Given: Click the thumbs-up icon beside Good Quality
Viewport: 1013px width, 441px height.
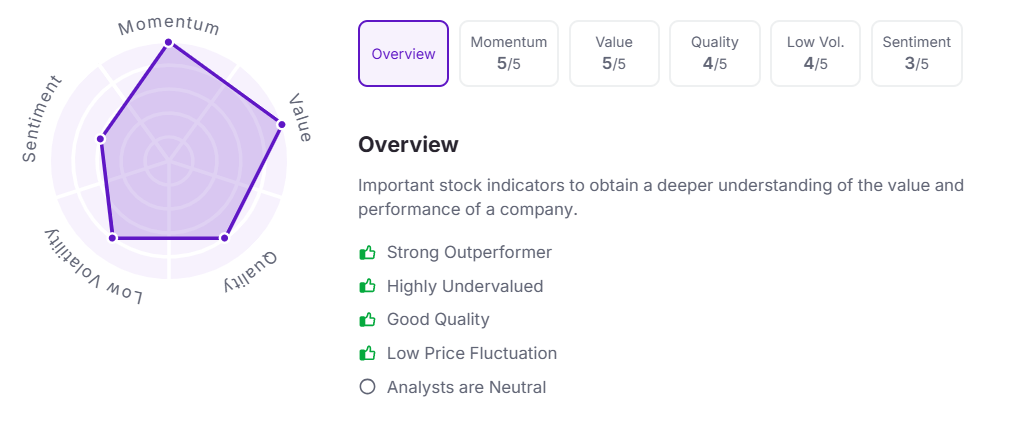Looking at the screenshot, I should 367,320.
